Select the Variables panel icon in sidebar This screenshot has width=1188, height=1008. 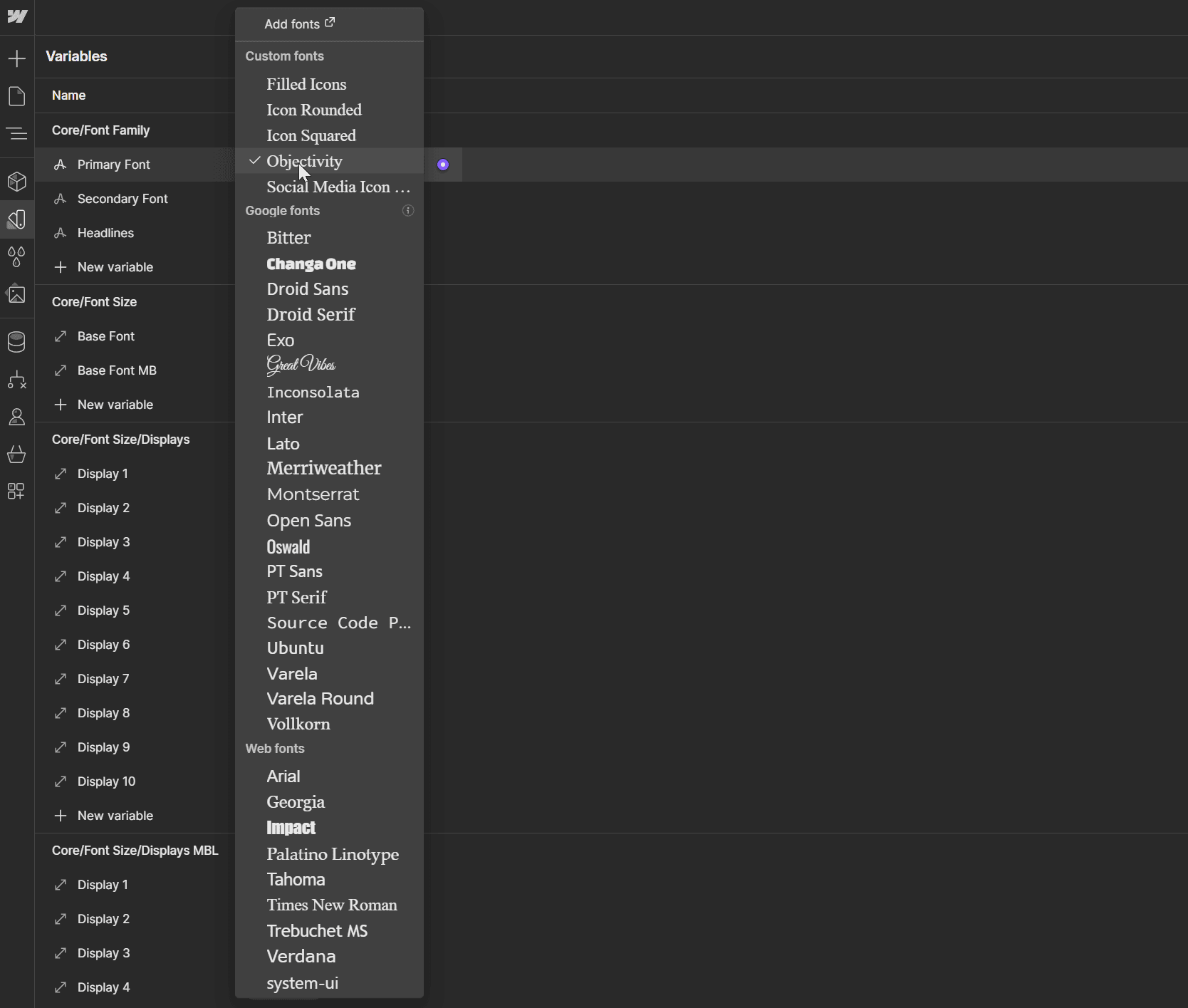click(x=17, y=219)
